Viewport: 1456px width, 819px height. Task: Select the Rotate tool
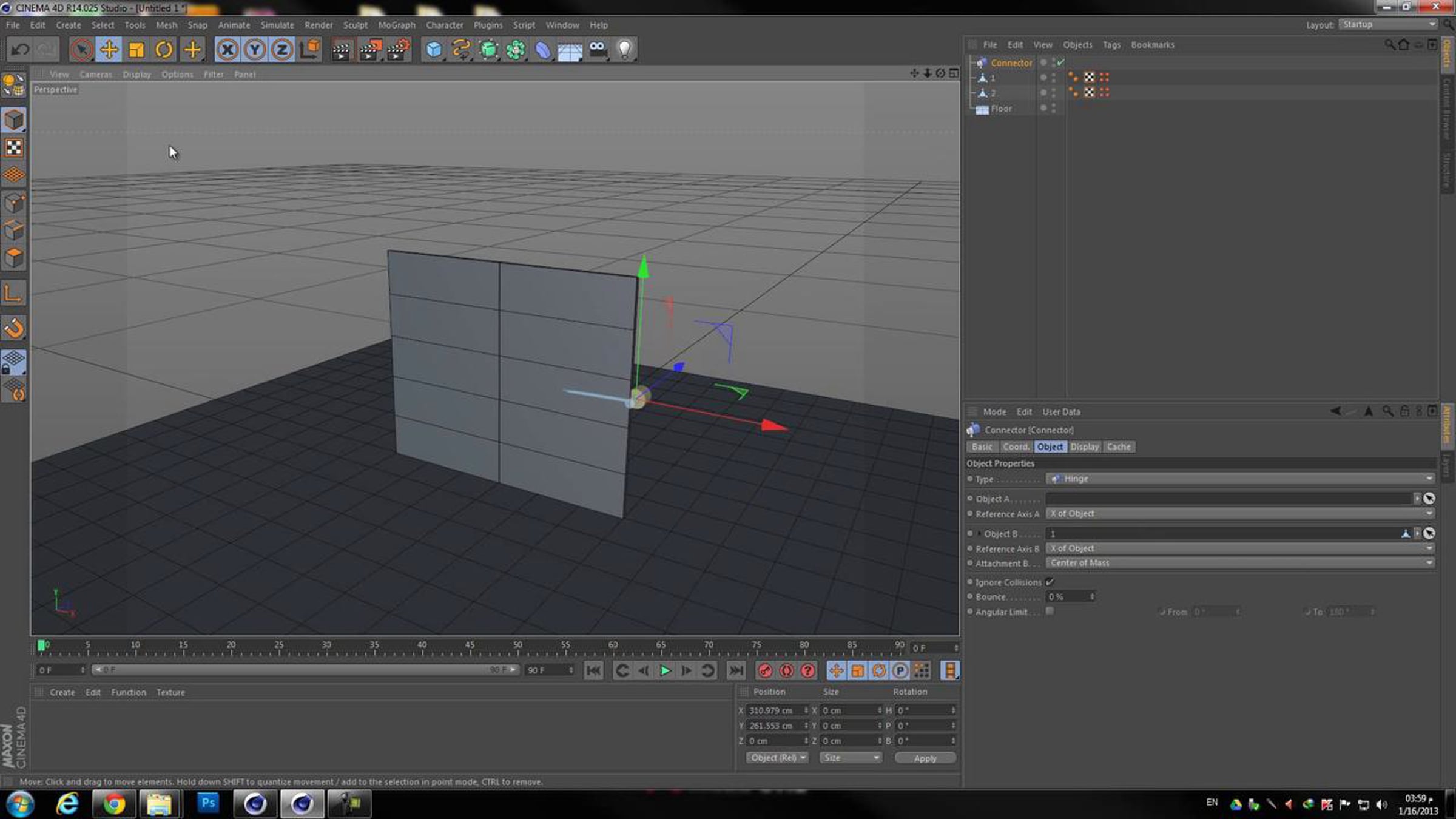[164, 50]
